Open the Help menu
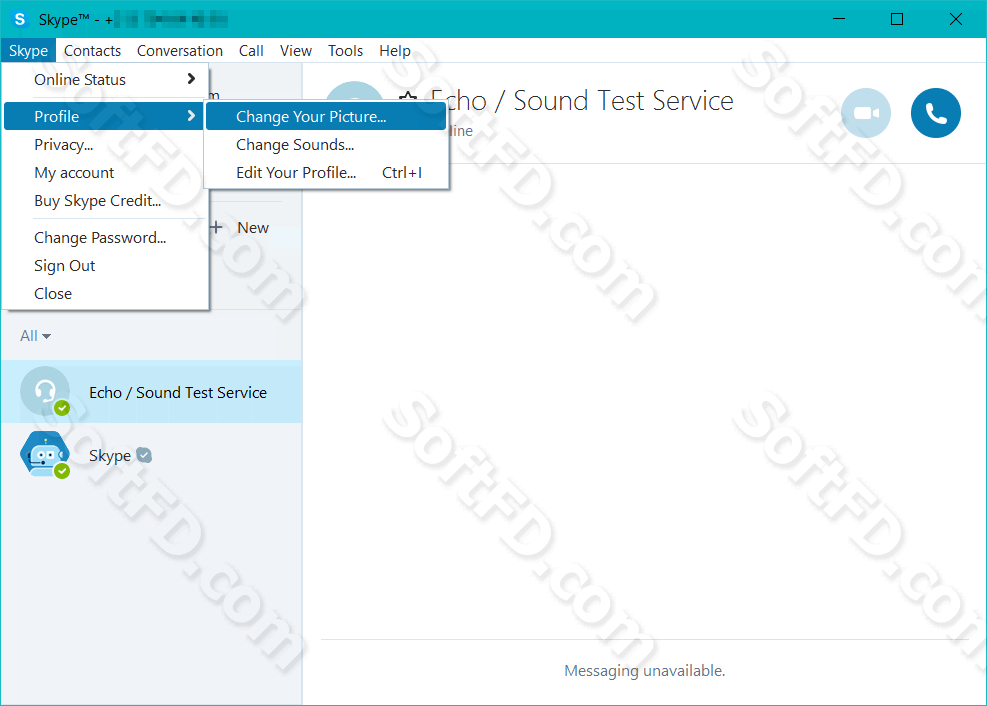Viewport: 987px width, 706px height. coord(395,50)
